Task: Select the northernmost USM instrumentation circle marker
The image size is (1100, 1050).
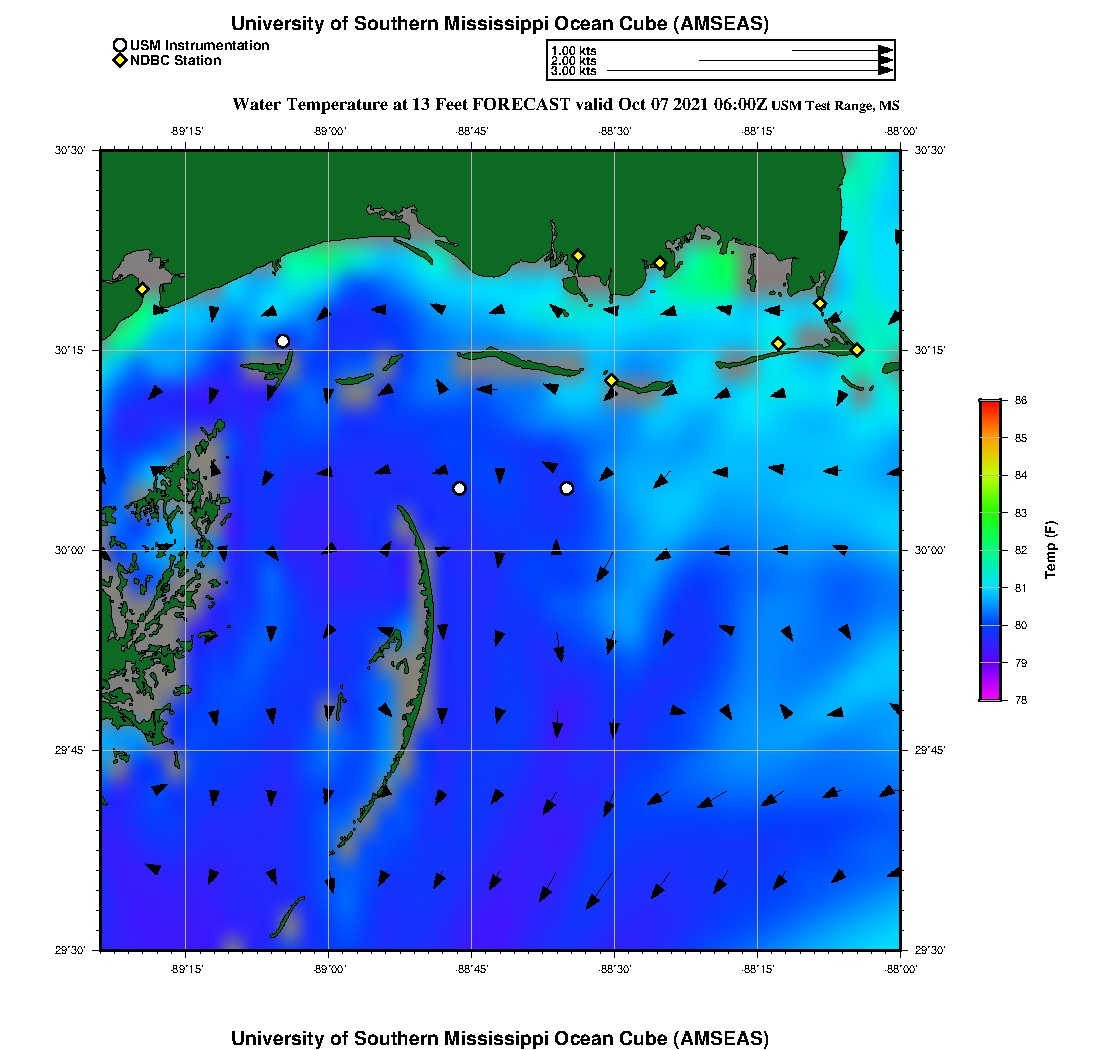Action: [x=283, y=341]
